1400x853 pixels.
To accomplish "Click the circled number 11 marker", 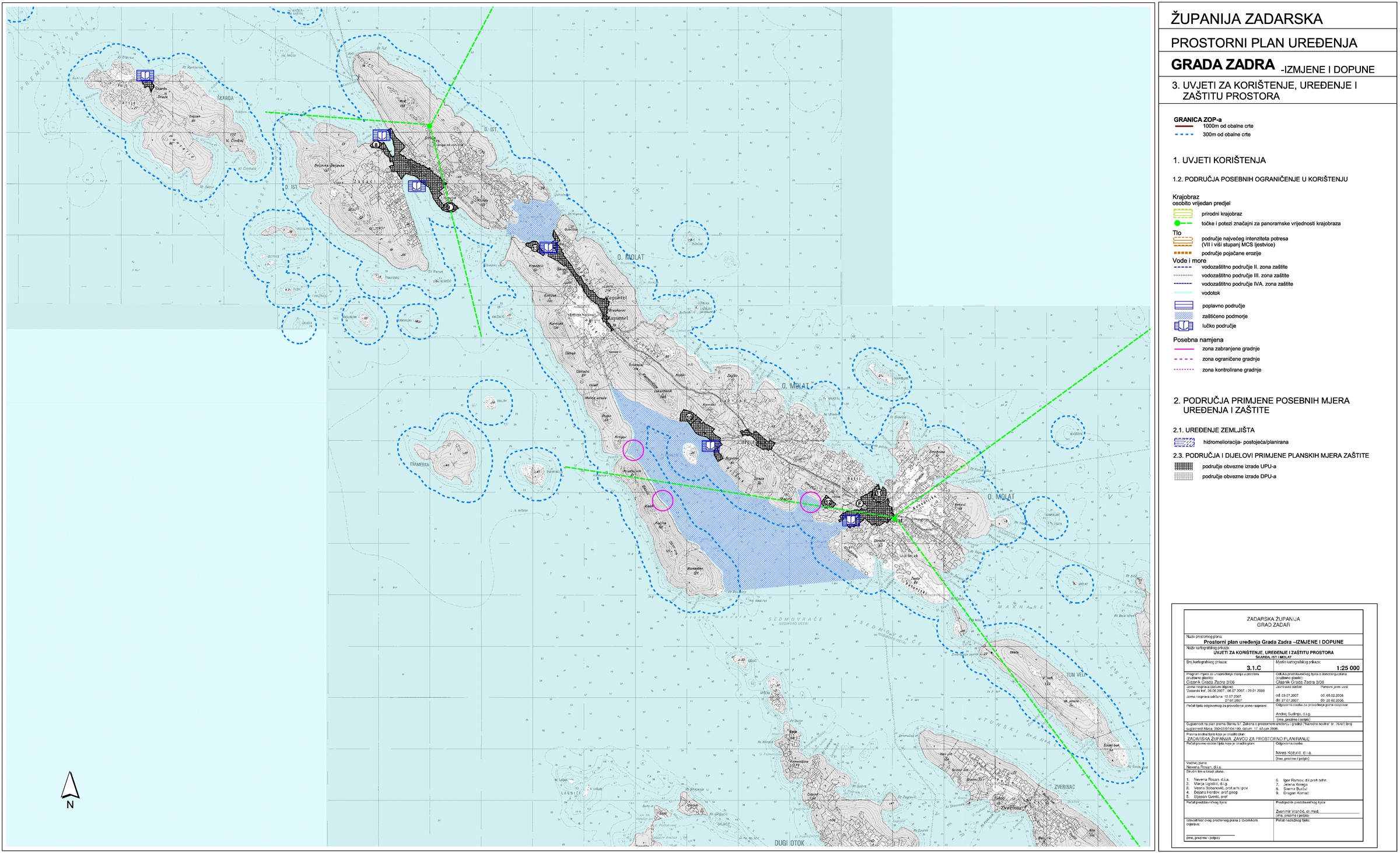I will [x=880, y=493].
